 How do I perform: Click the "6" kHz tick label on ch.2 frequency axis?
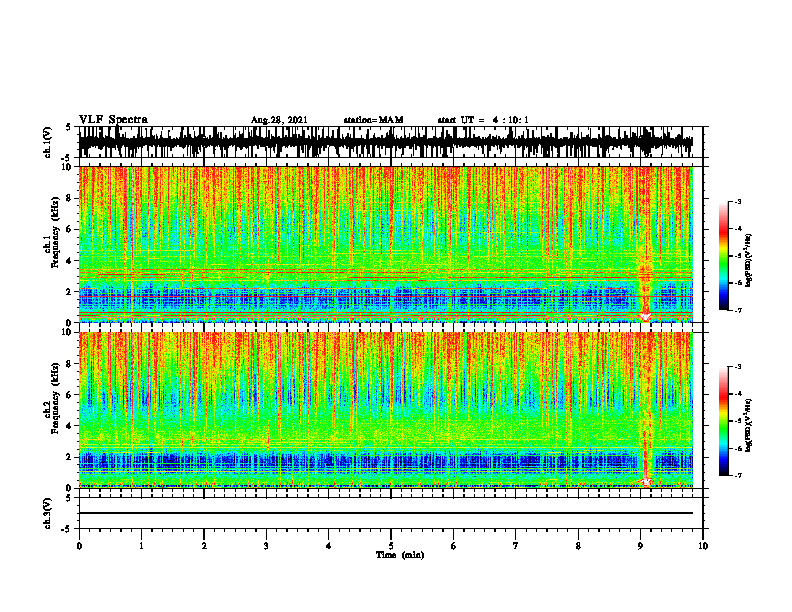click(69, 395)
